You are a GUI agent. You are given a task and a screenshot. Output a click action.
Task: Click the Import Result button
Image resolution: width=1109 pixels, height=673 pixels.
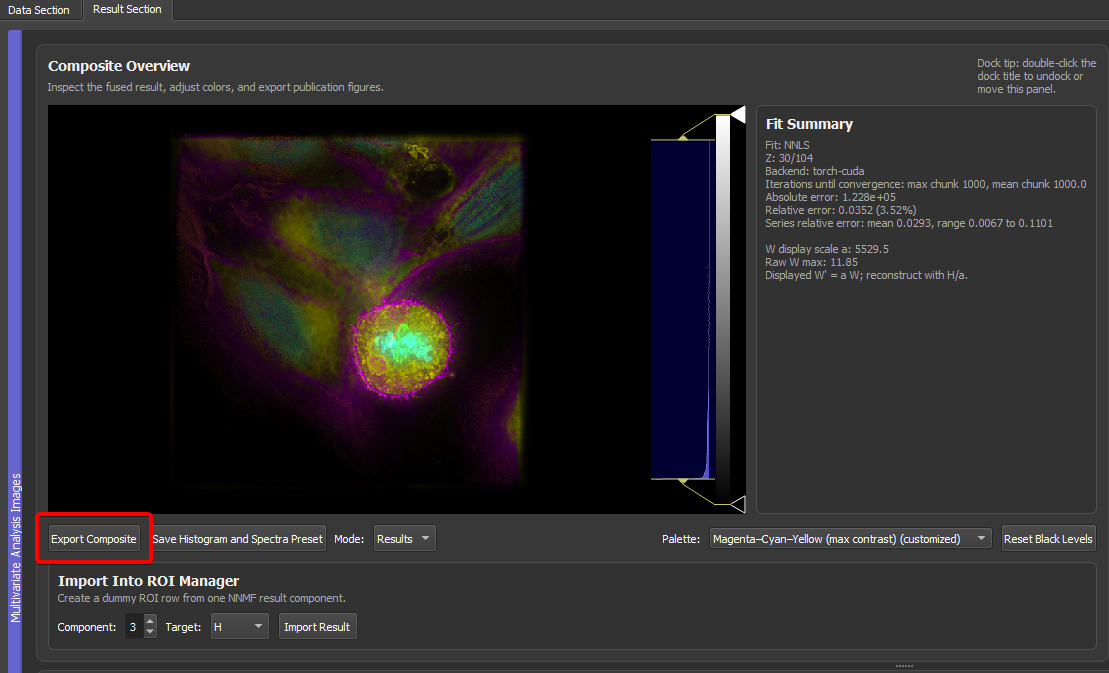tap(317, 627)
